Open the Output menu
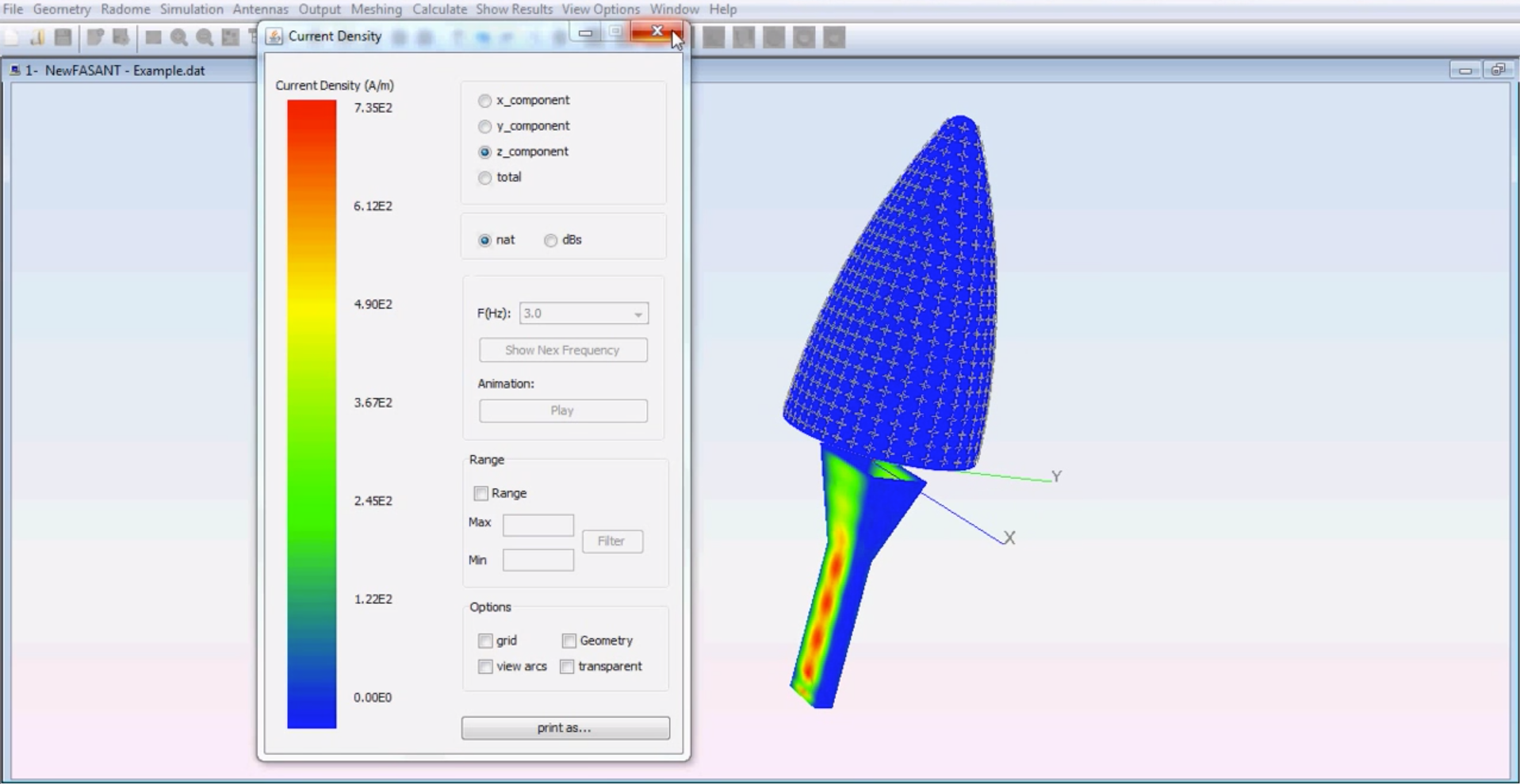1520x784 pixels. [320, 9]
